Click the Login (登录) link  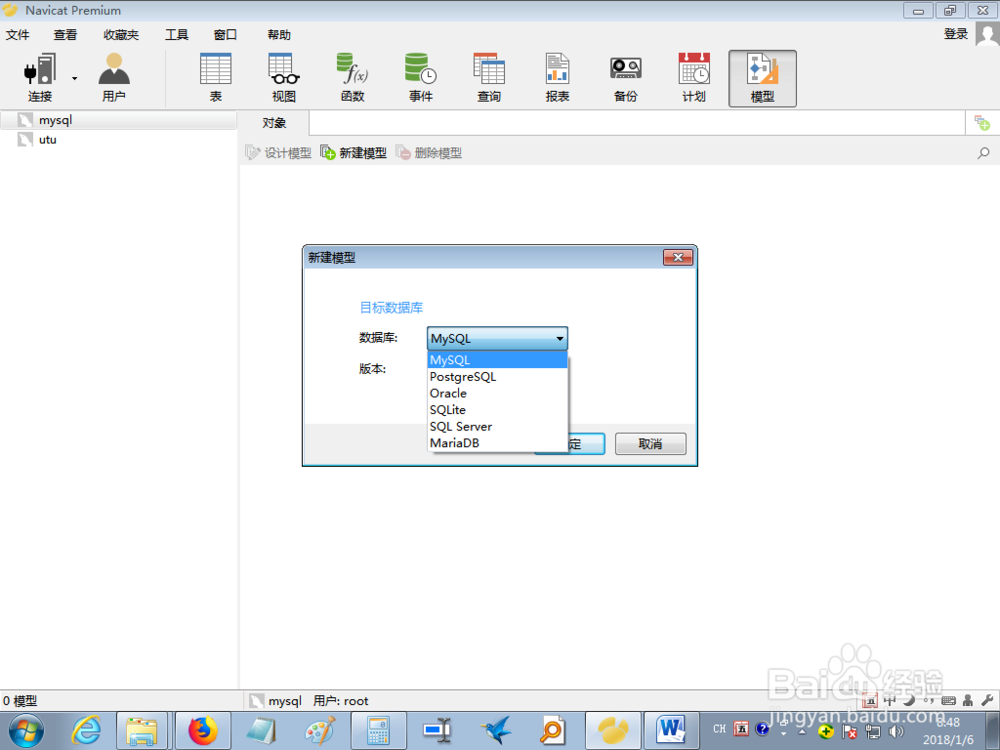pos(955,34)
